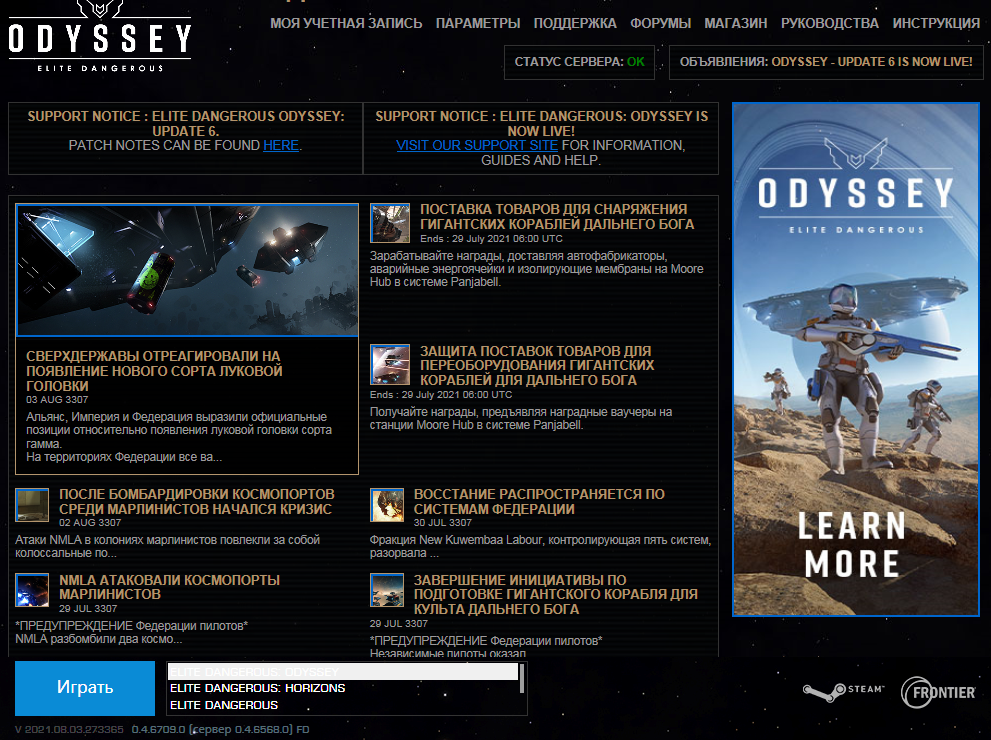991x740 pixels.
Task: Open thumbnail for Восстание распространяется article
Action: point(387,504)
